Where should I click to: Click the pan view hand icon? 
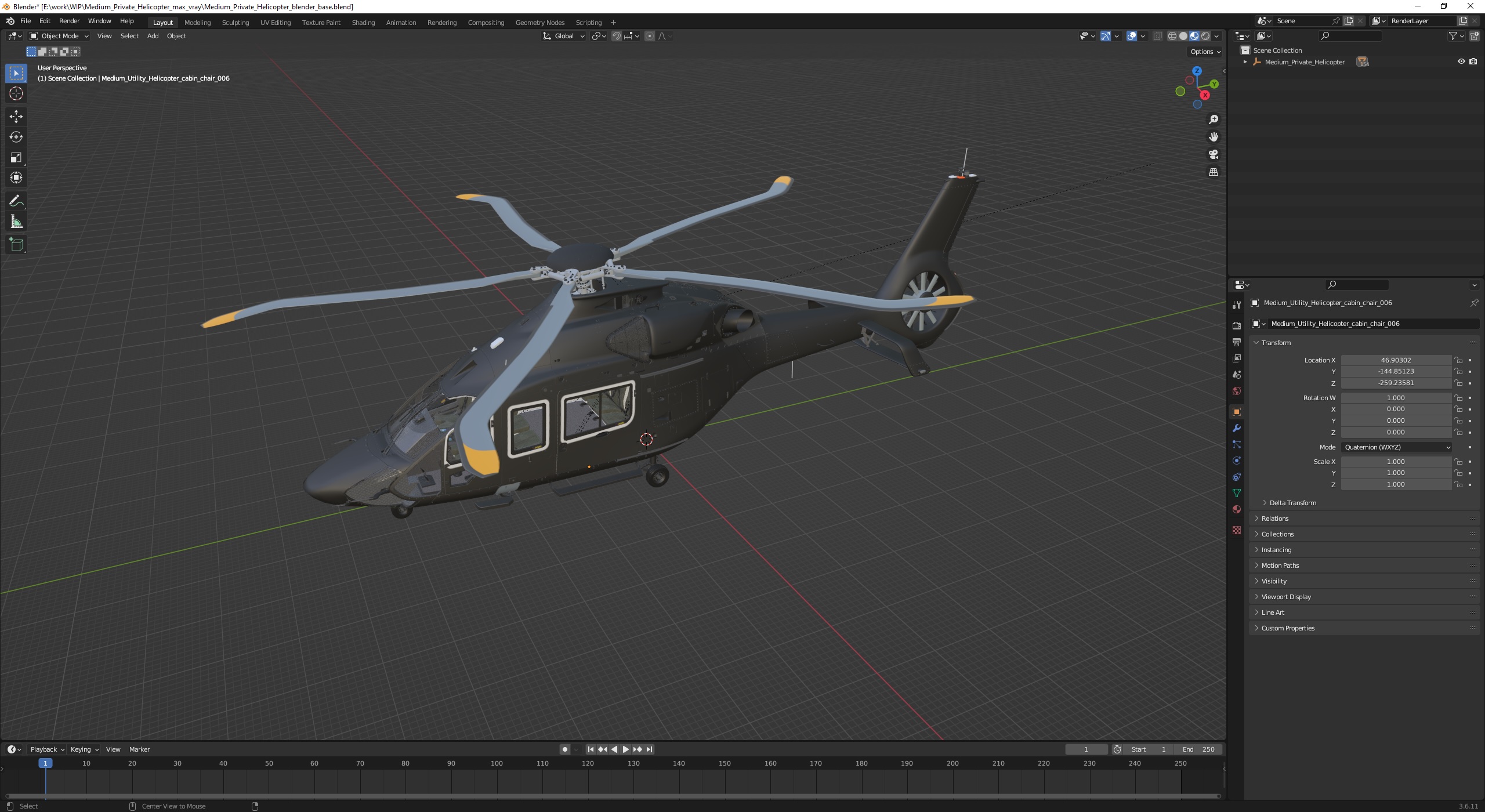click(x=1213, y=137)
